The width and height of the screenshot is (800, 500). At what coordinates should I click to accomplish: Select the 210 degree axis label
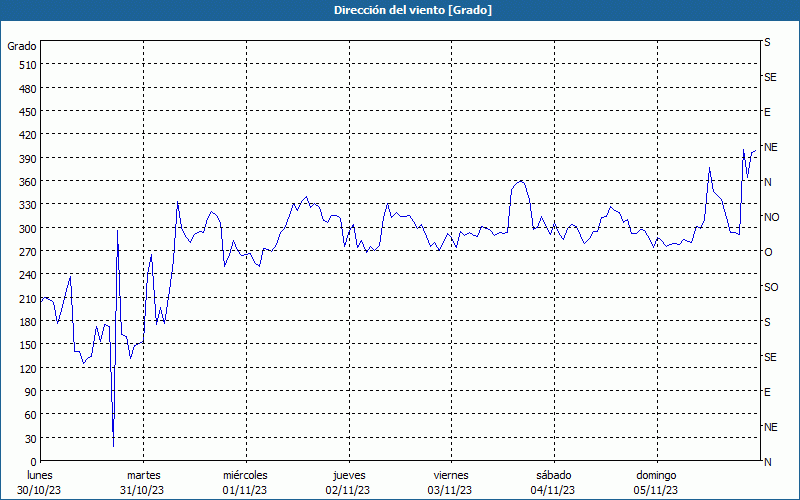[28, 299]
